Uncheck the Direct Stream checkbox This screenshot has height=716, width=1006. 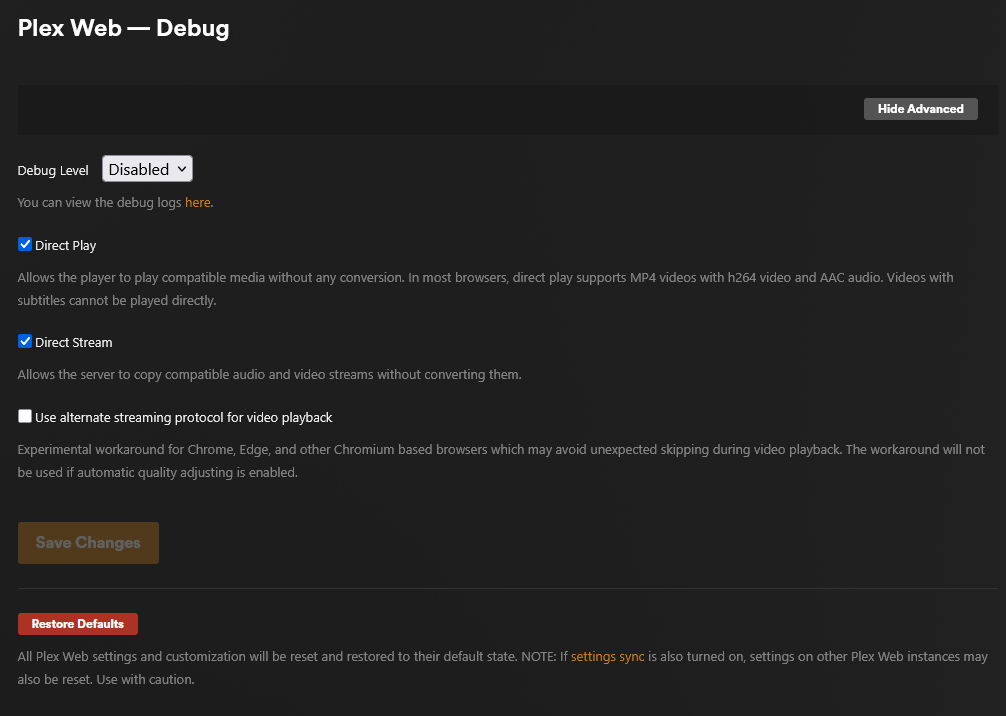pos(25,341)
